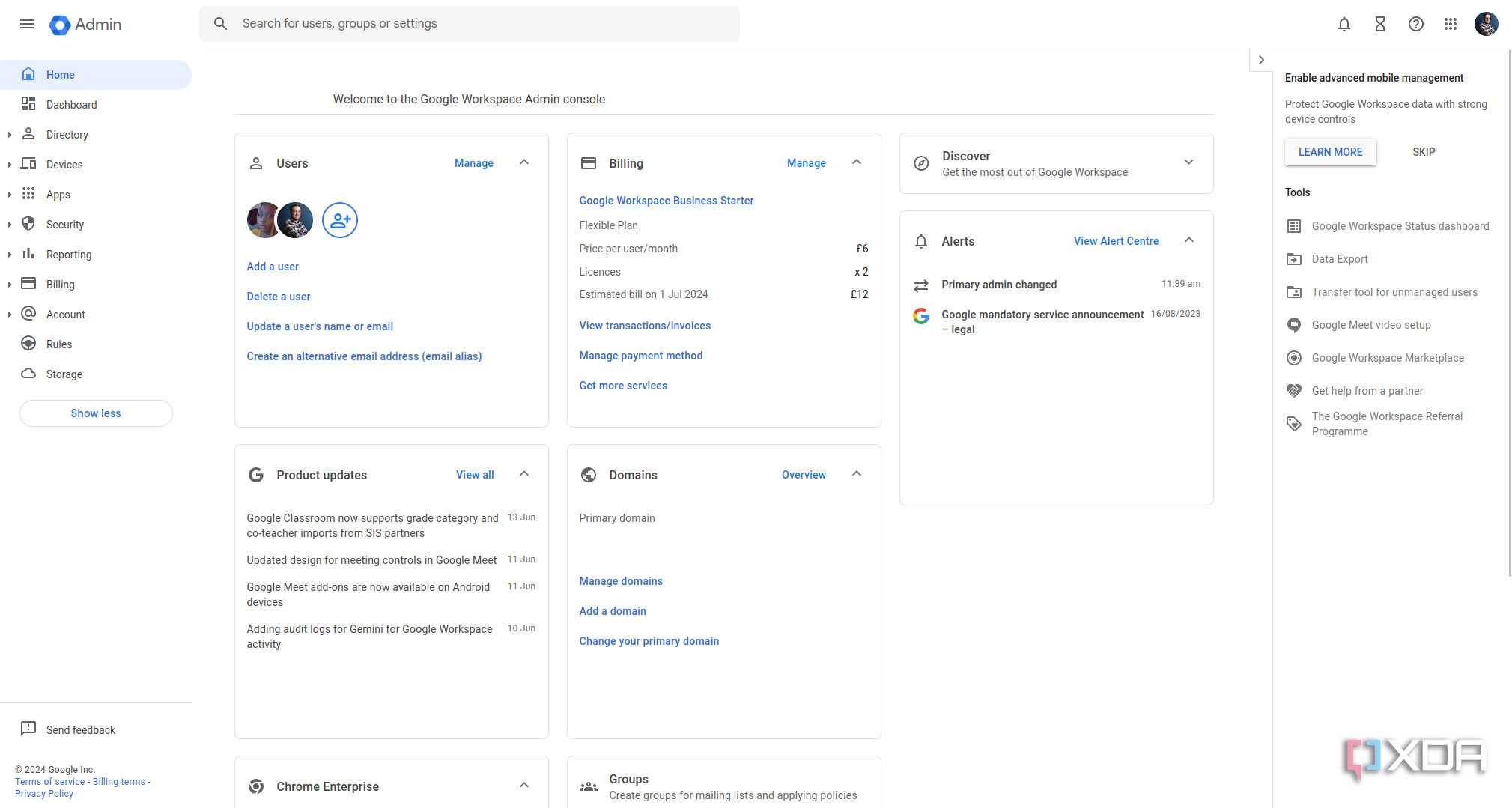Open Dashboard from the sidebar
The image size is (1512, 808).
coord(96,105)
